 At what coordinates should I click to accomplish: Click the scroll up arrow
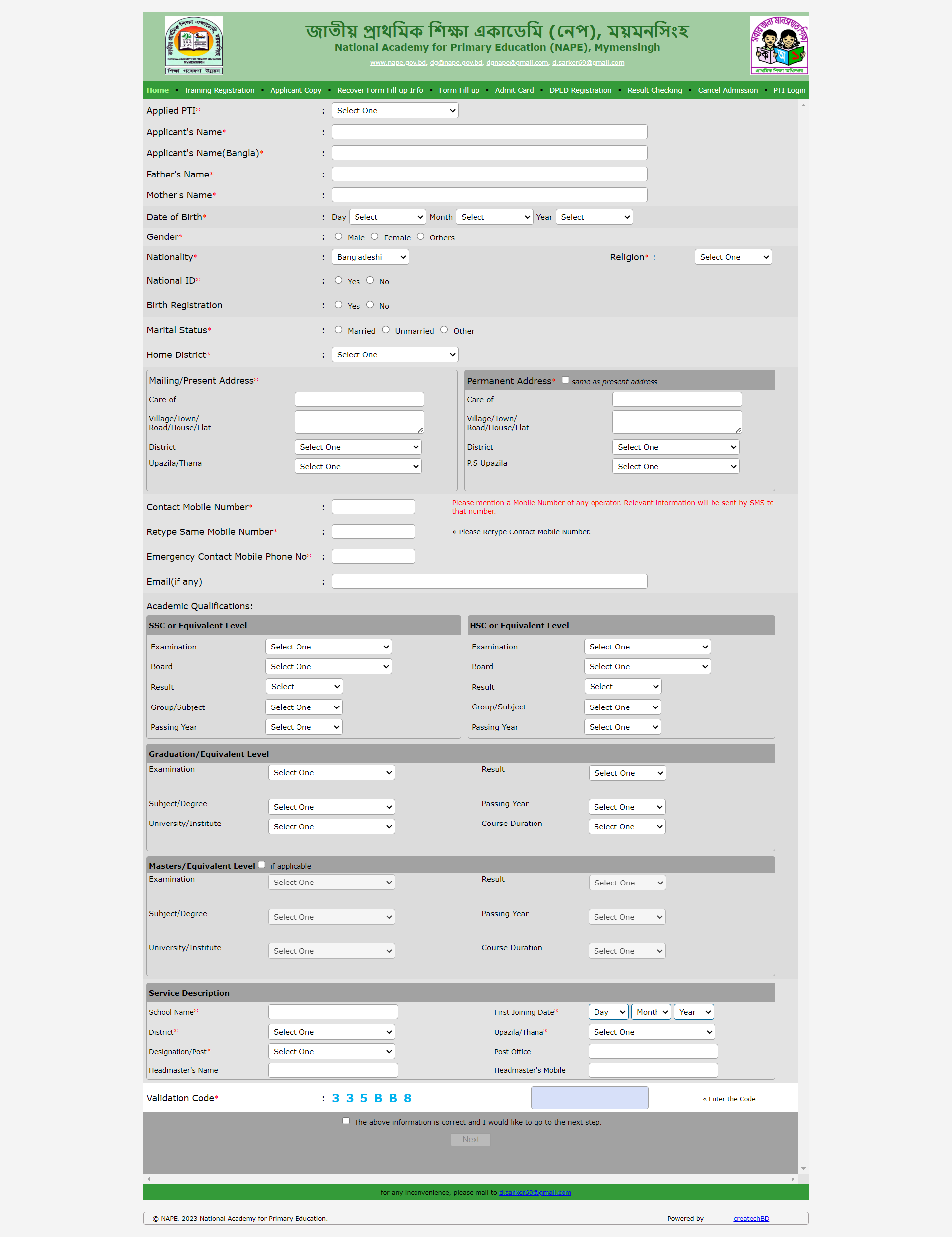(803, 105)
